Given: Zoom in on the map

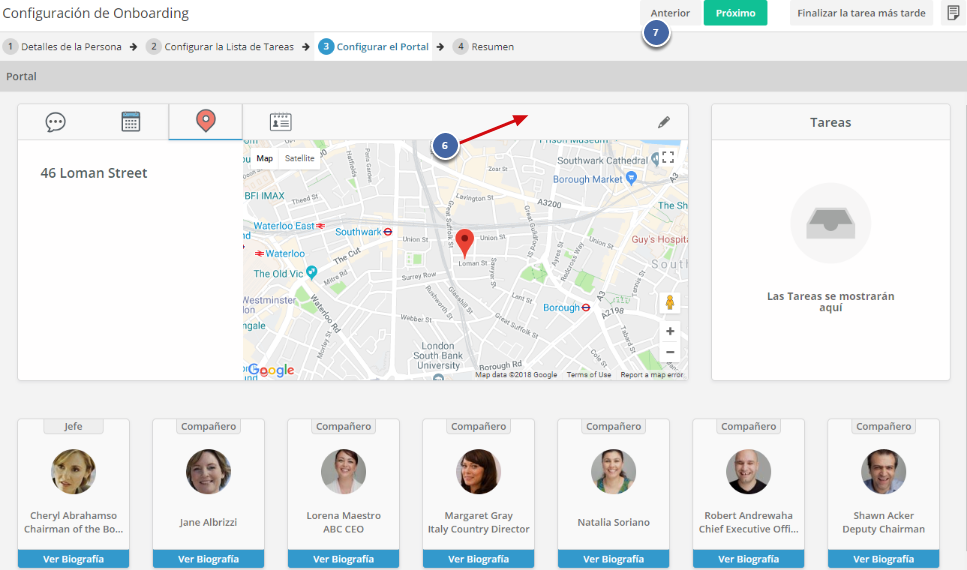Looking at the screenshot, I should pyautogui.click(x=670, y=331).
